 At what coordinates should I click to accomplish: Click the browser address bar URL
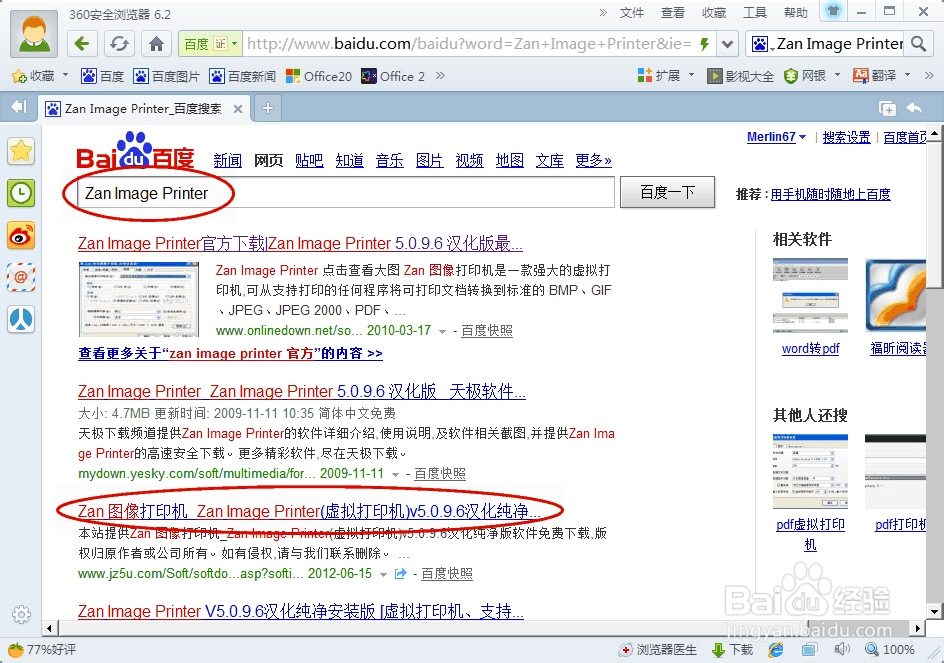(x=469, y=43)
